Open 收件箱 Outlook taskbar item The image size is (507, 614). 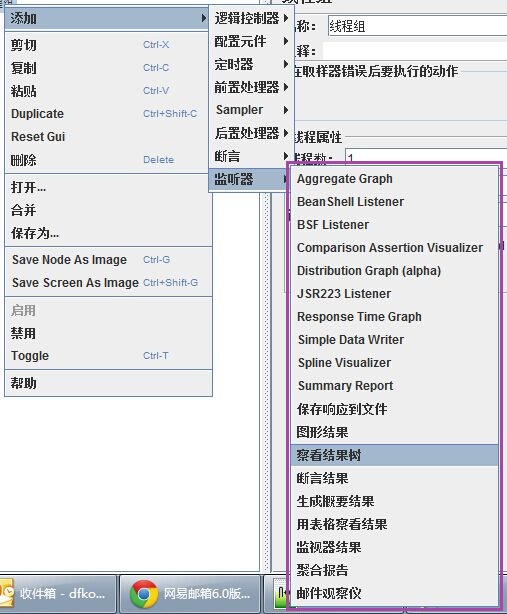(x=58, y=594)
